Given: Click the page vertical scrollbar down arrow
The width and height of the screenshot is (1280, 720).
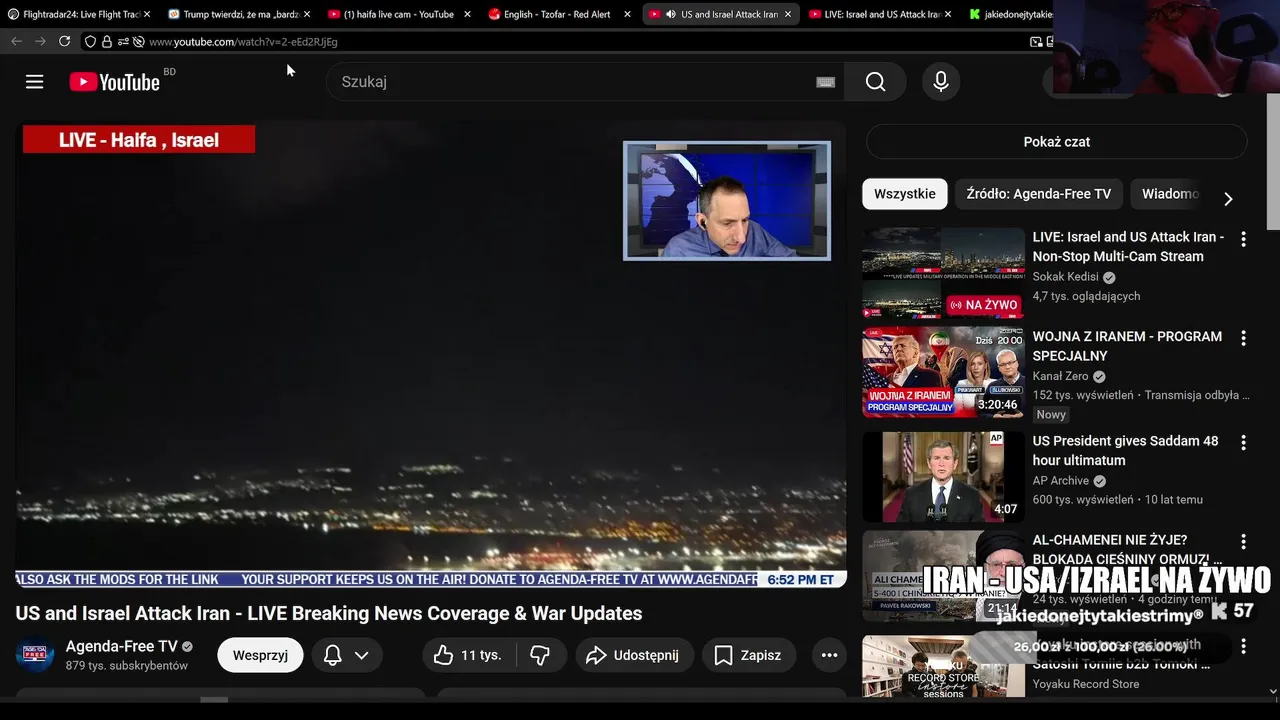Looking at the screenshot, I should [x=1272, y=690].
